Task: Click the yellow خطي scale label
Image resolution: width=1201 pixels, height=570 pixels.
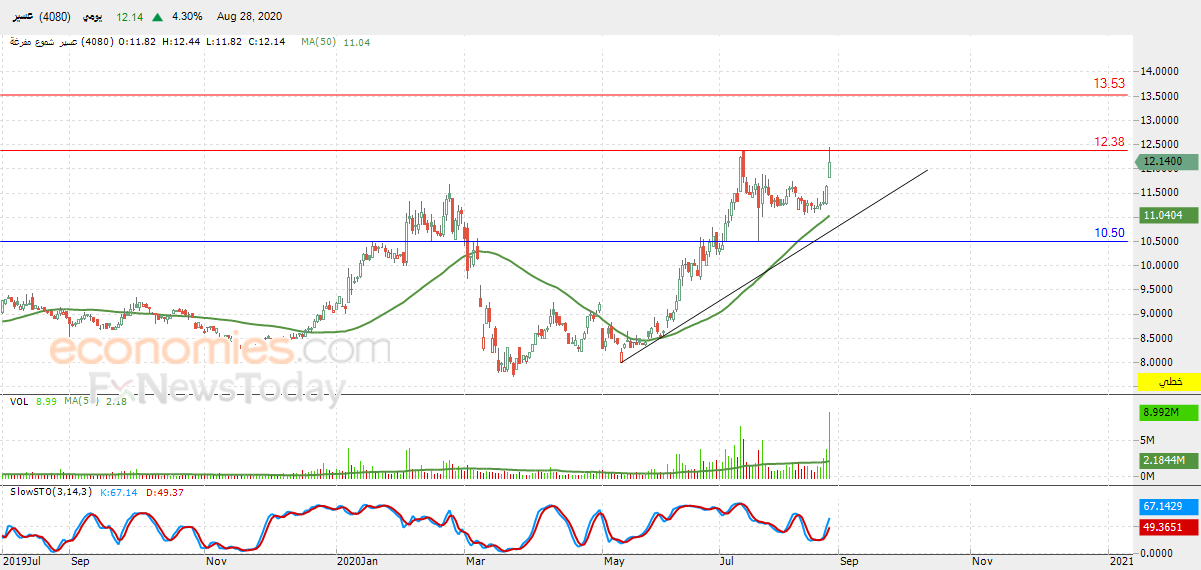Action: click(x=1169, y=382)
